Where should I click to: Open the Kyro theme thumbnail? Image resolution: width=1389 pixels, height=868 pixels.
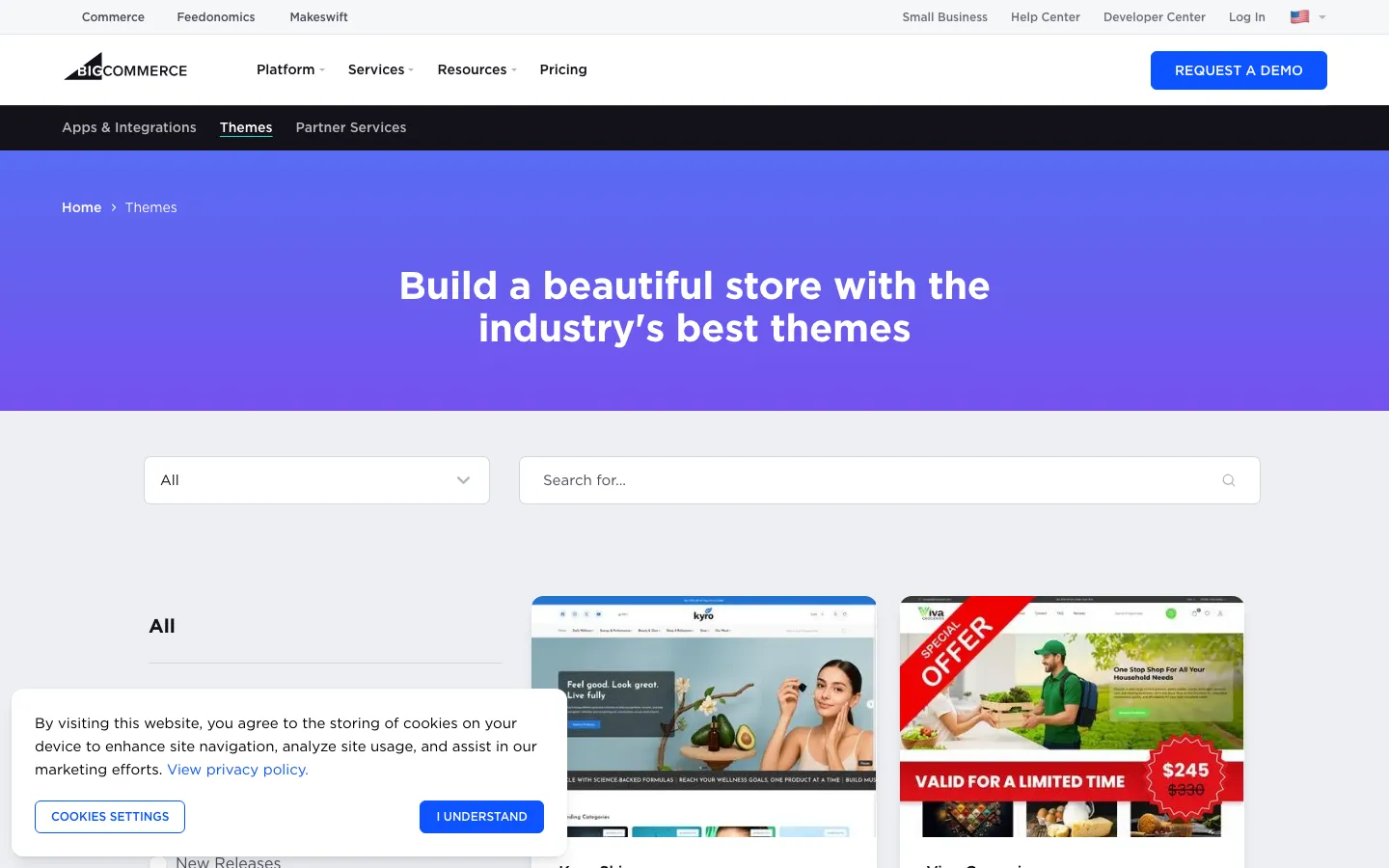(x=704, y=717)
